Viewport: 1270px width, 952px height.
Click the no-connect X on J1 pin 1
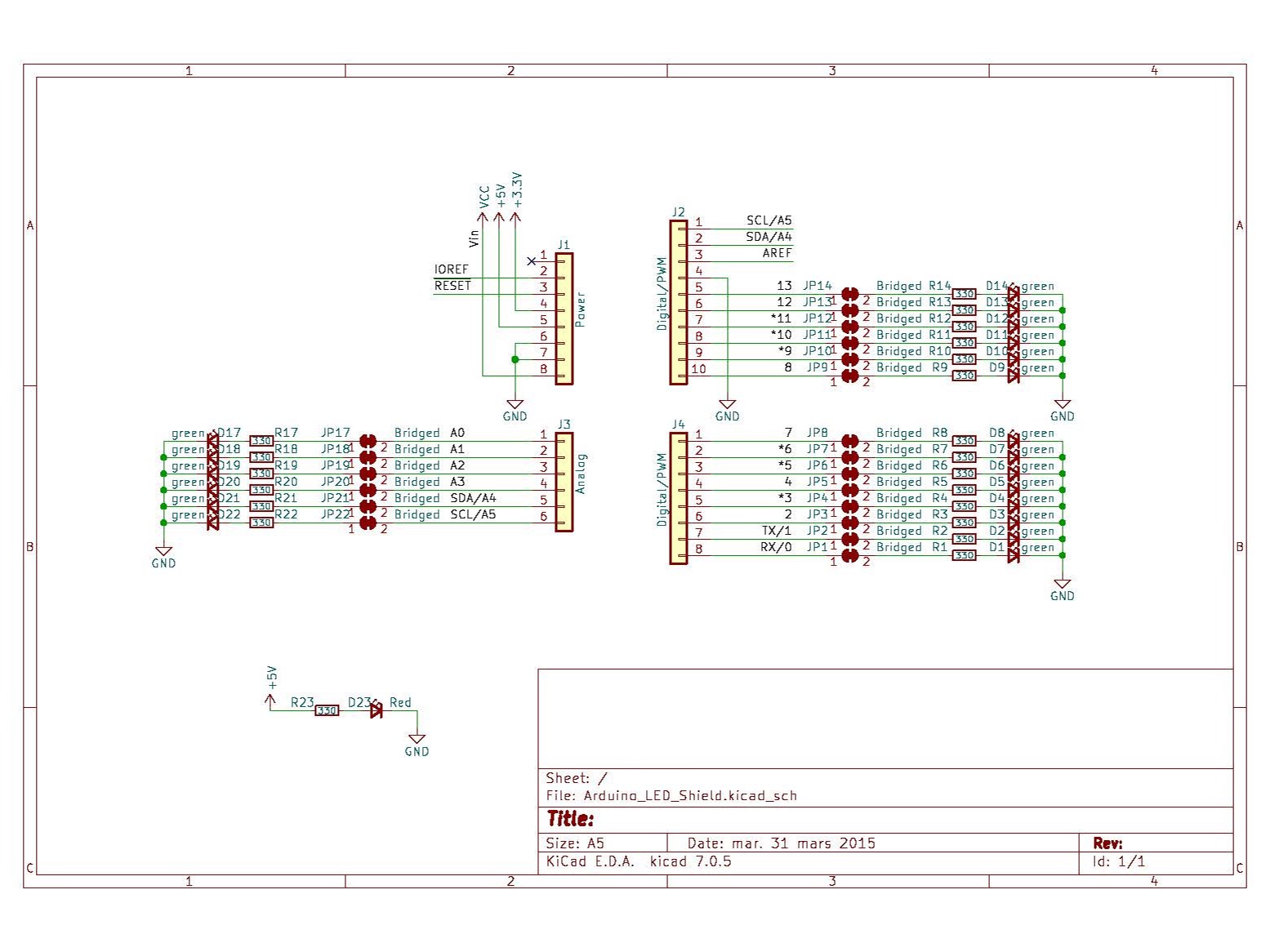[x=532, y=261]
